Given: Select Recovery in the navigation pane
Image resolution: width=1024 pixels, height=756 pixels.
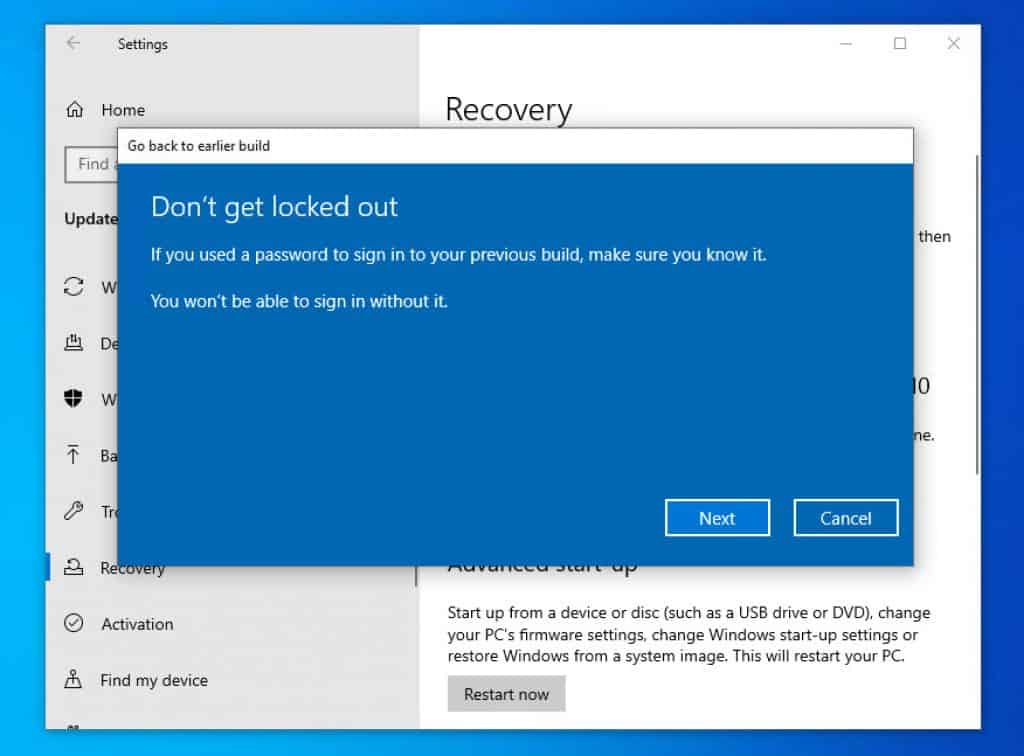Looking at the screenshot, I should pos(134,568).
